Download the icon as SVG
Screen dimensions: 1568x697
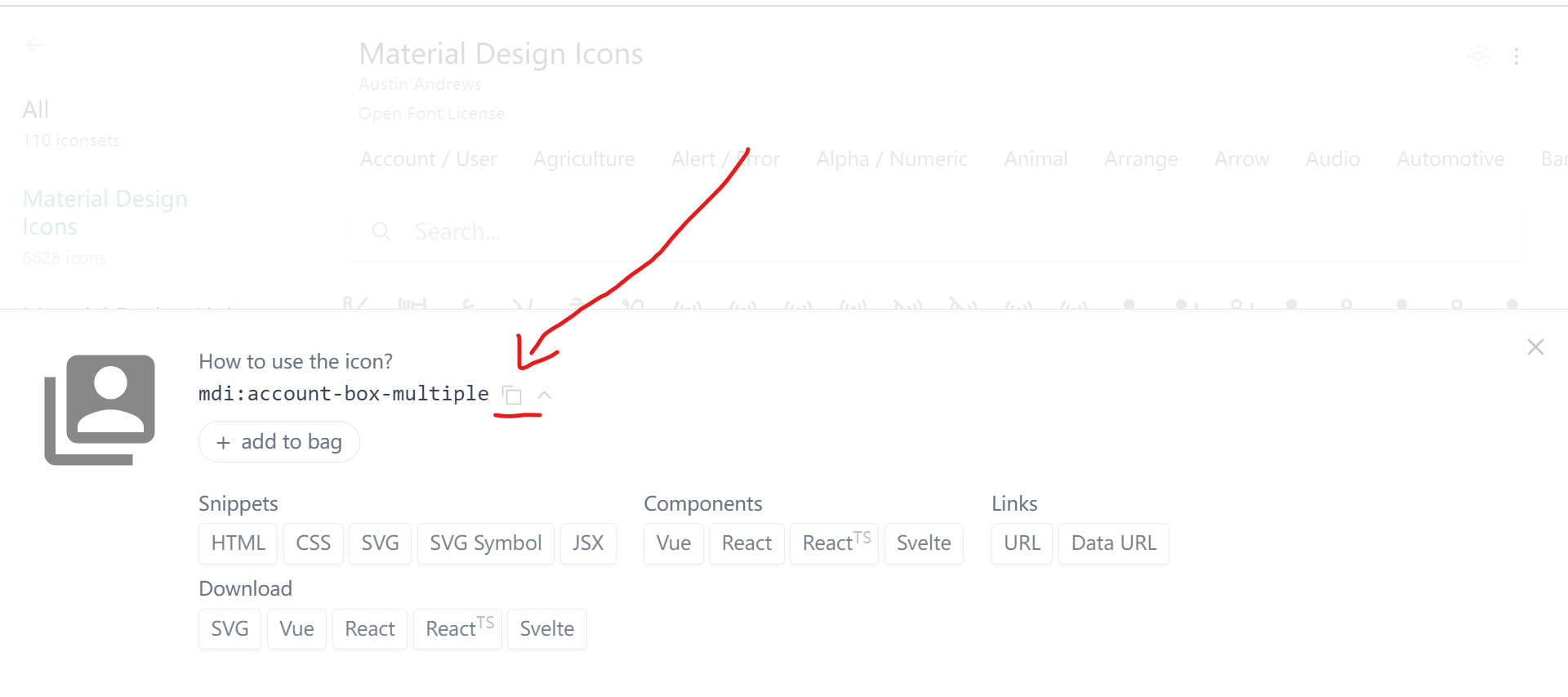(x=229, y=629)
